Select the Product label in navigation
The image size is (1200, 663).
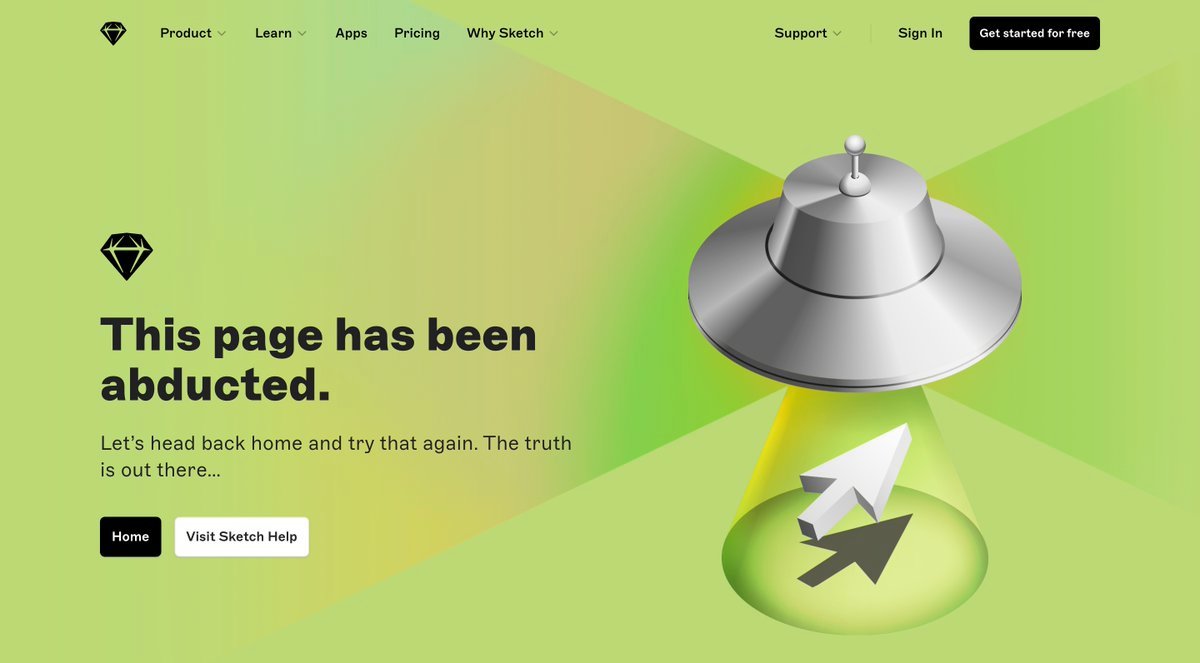(186, 33)
